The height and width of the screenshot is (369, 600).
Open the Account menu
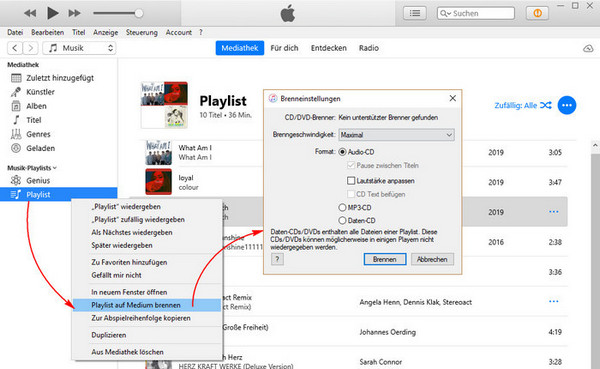point(179,33)
